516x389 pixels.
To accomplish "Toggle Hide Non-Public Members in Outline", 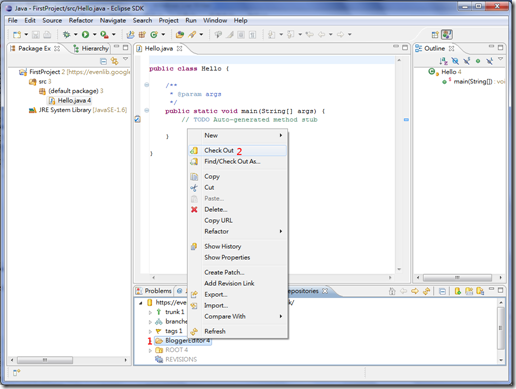I will click(478, 61).
